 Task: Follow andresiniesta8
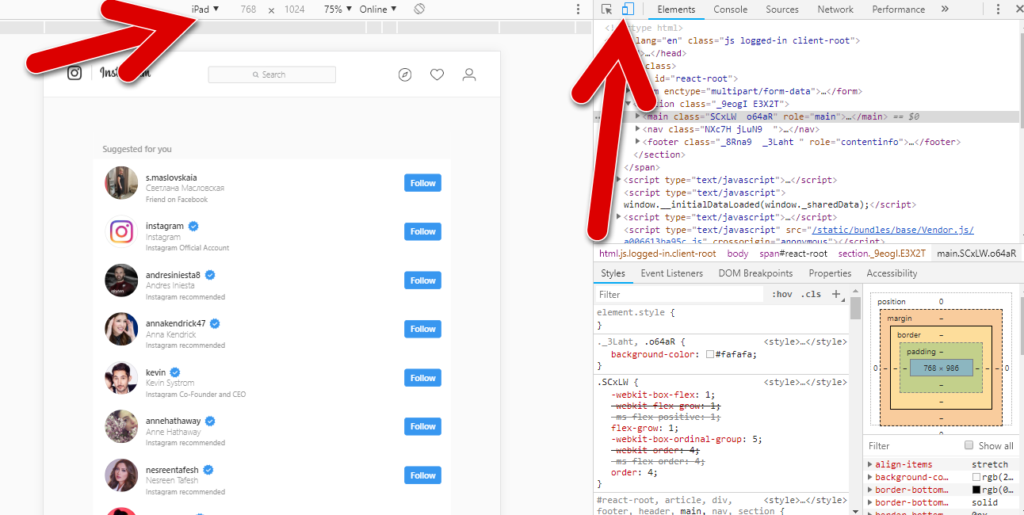(x=423, y=281)
